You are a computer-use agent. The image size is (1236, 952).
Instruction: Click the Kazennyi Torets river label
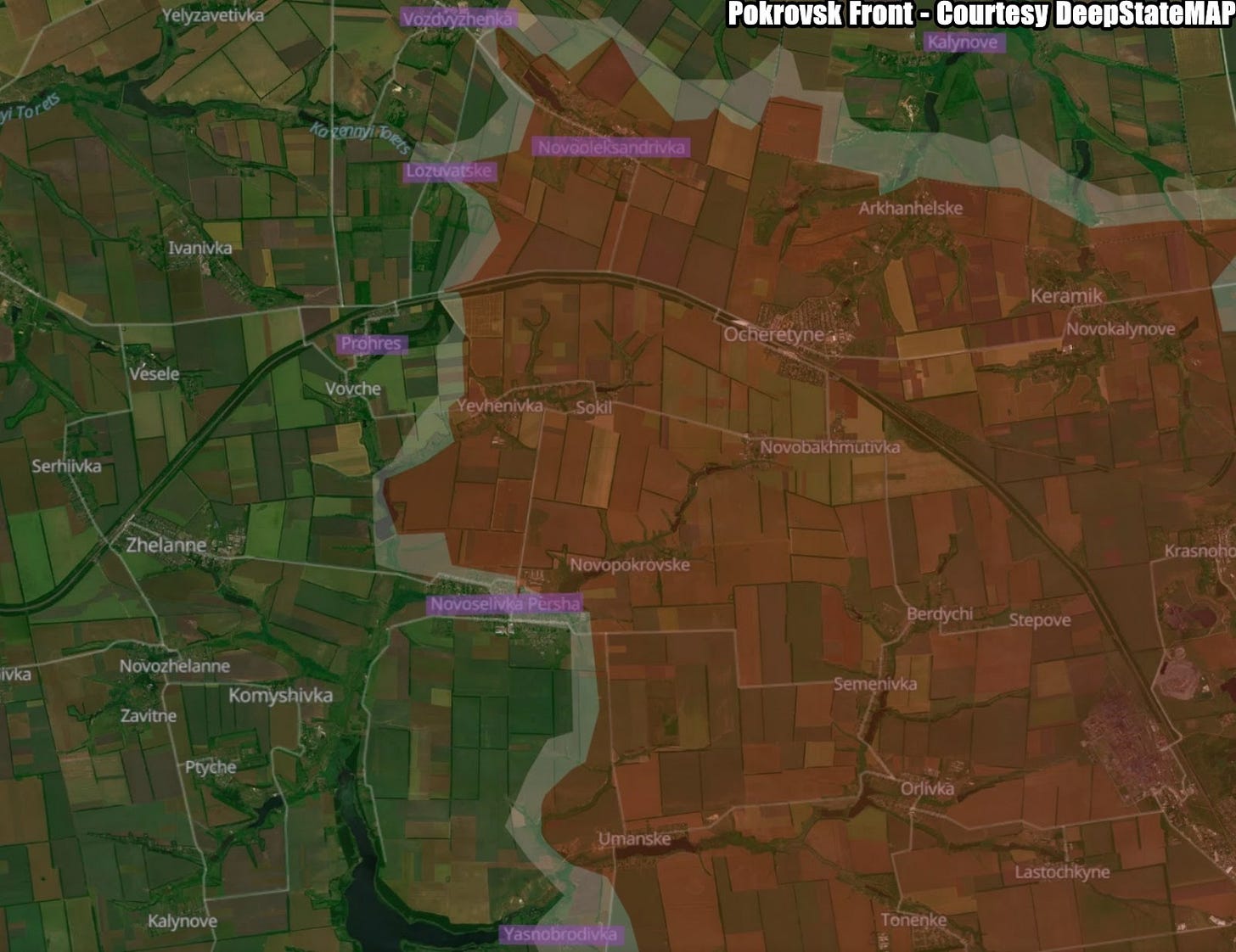pyautogui.click(x=362, y=138)
